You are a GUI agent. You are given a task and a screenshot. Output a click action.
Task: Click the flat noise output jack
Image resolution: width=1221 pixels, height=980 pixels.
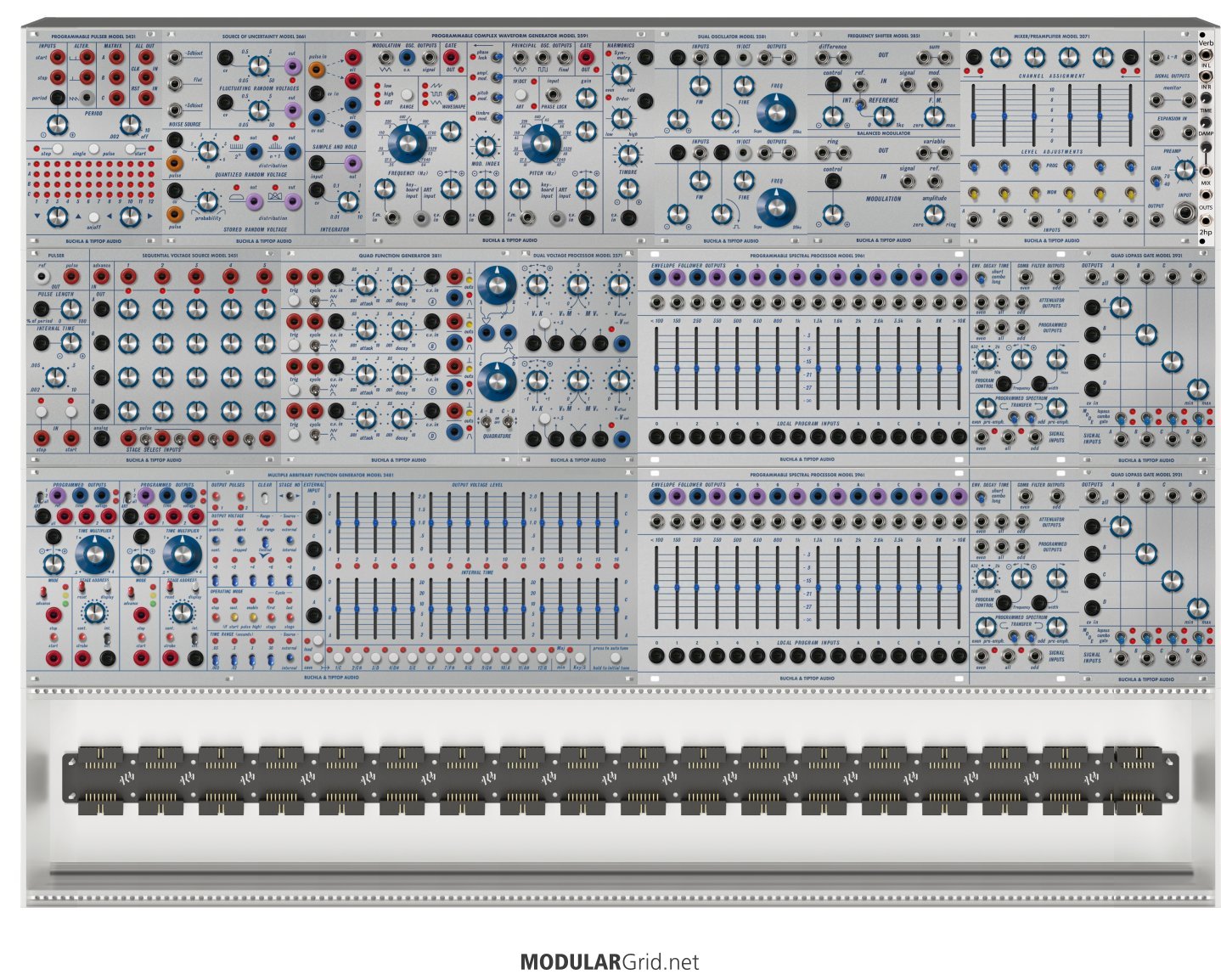[175, 83]
